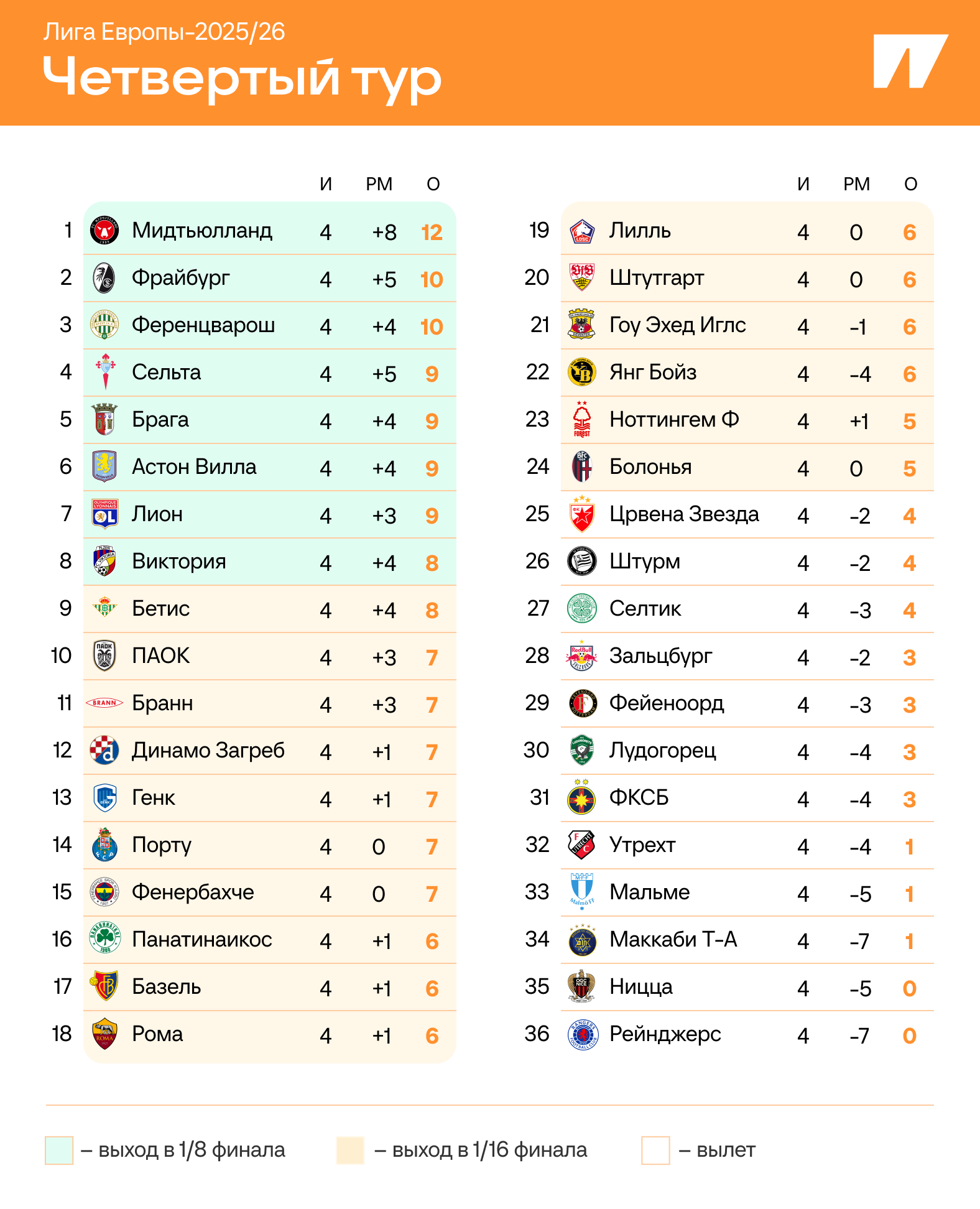This screenshot has width=980, height=1209.
Task: Click the white elimination legend swatch
Action: (x=655, y=1150)
